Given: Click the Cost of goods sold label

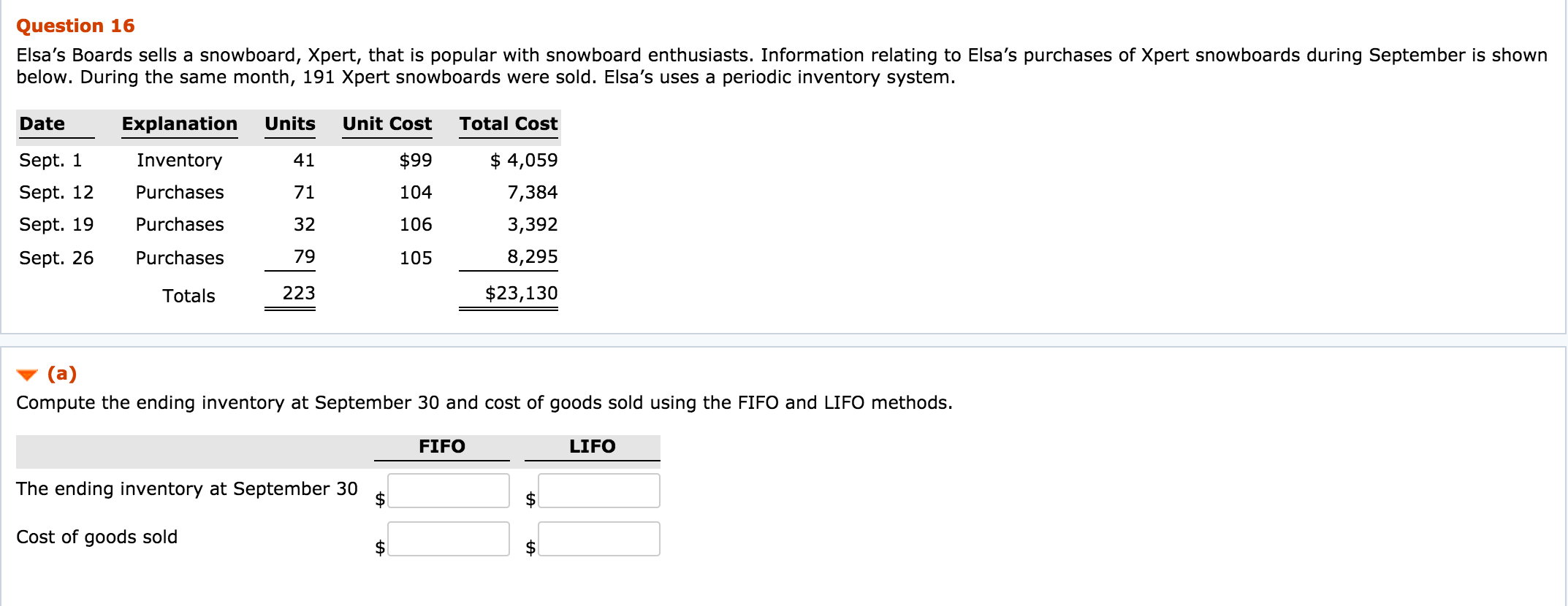Looking at the screenshot, I should pyautogui.click(x=96, y=537).
